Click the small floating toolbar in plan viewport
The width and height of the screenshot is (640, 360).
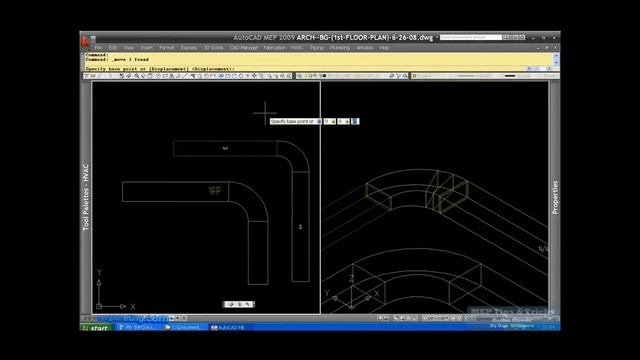tap(239, 304)
